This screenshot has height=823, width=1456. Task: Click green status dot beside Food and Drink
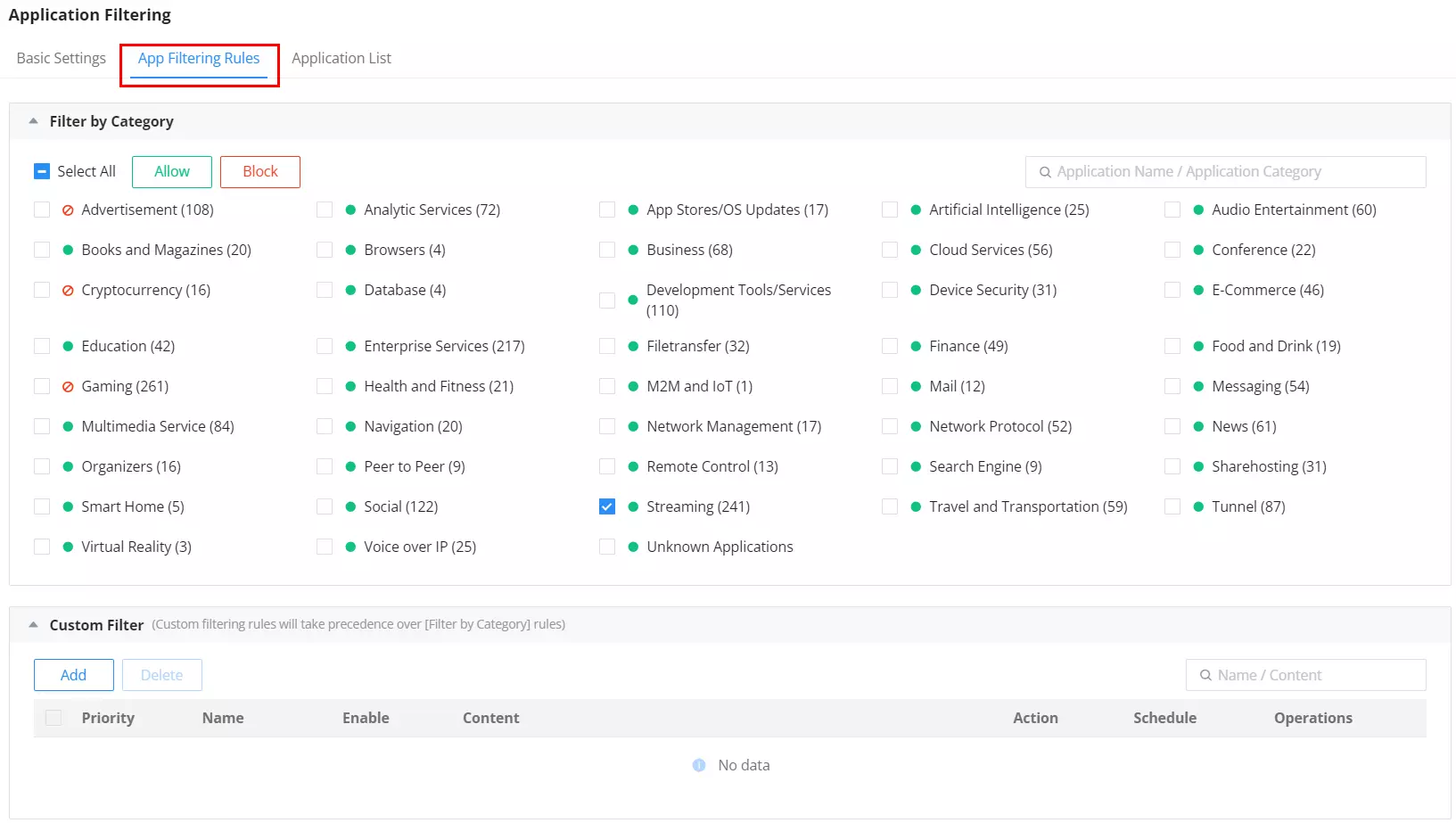pos(1198,347)
